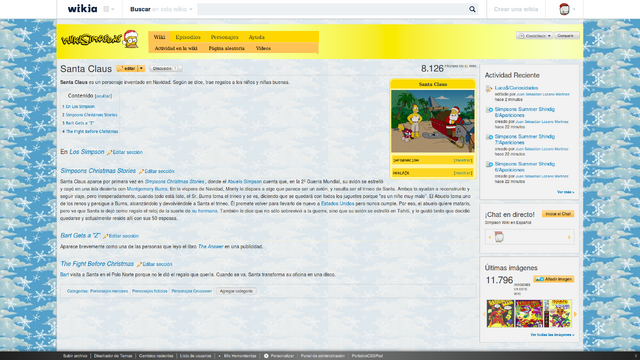Open 'Abuelo Simpson' article link
640x360 pixels.
coord(244,182)
